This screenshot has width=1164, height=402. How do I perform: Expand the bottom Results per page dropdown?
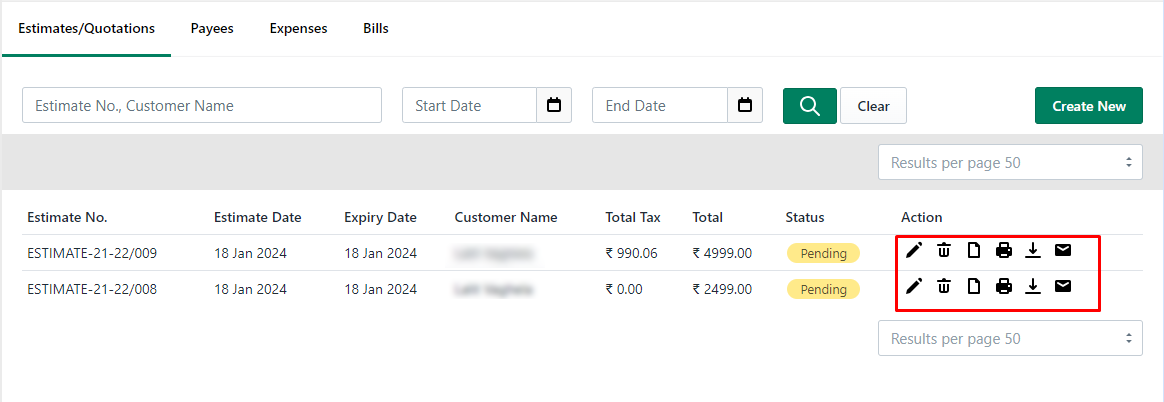pos(1010,338)
